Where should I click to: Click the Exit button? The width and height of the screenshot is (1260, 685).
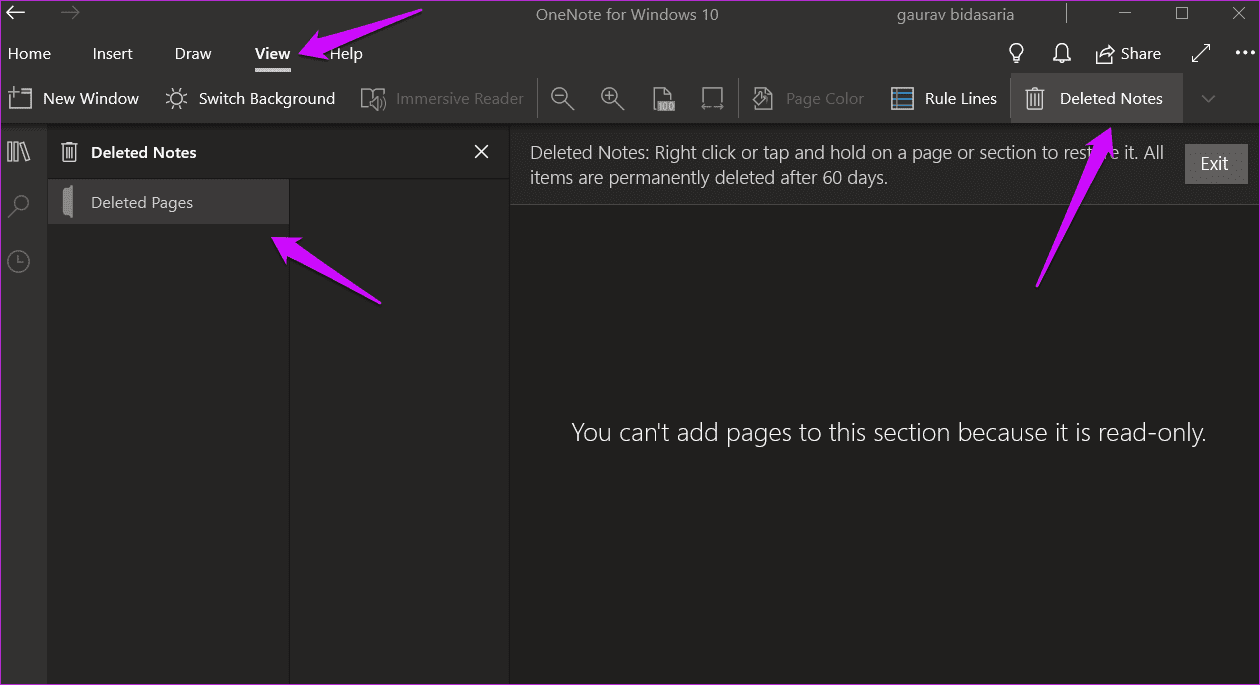(1214, 164)
